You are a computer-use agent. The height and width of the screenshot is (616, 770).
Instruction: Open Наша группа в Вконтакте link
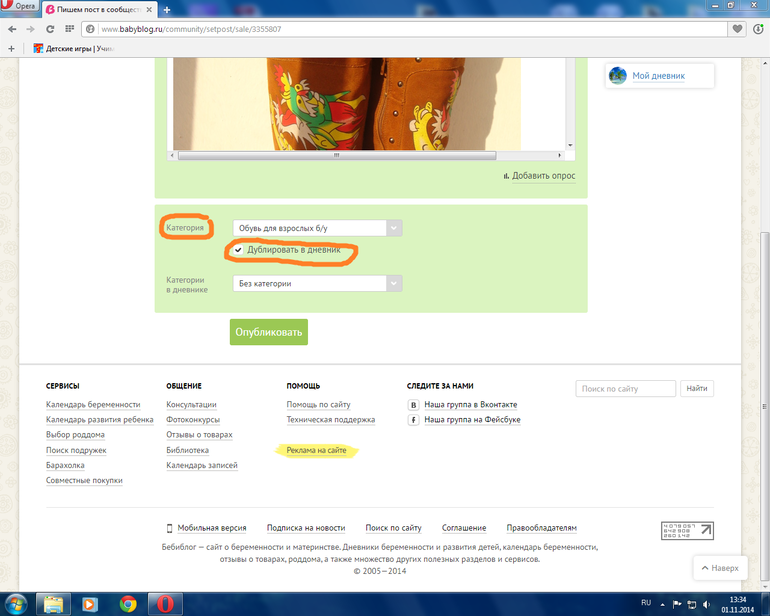[470, 404]
